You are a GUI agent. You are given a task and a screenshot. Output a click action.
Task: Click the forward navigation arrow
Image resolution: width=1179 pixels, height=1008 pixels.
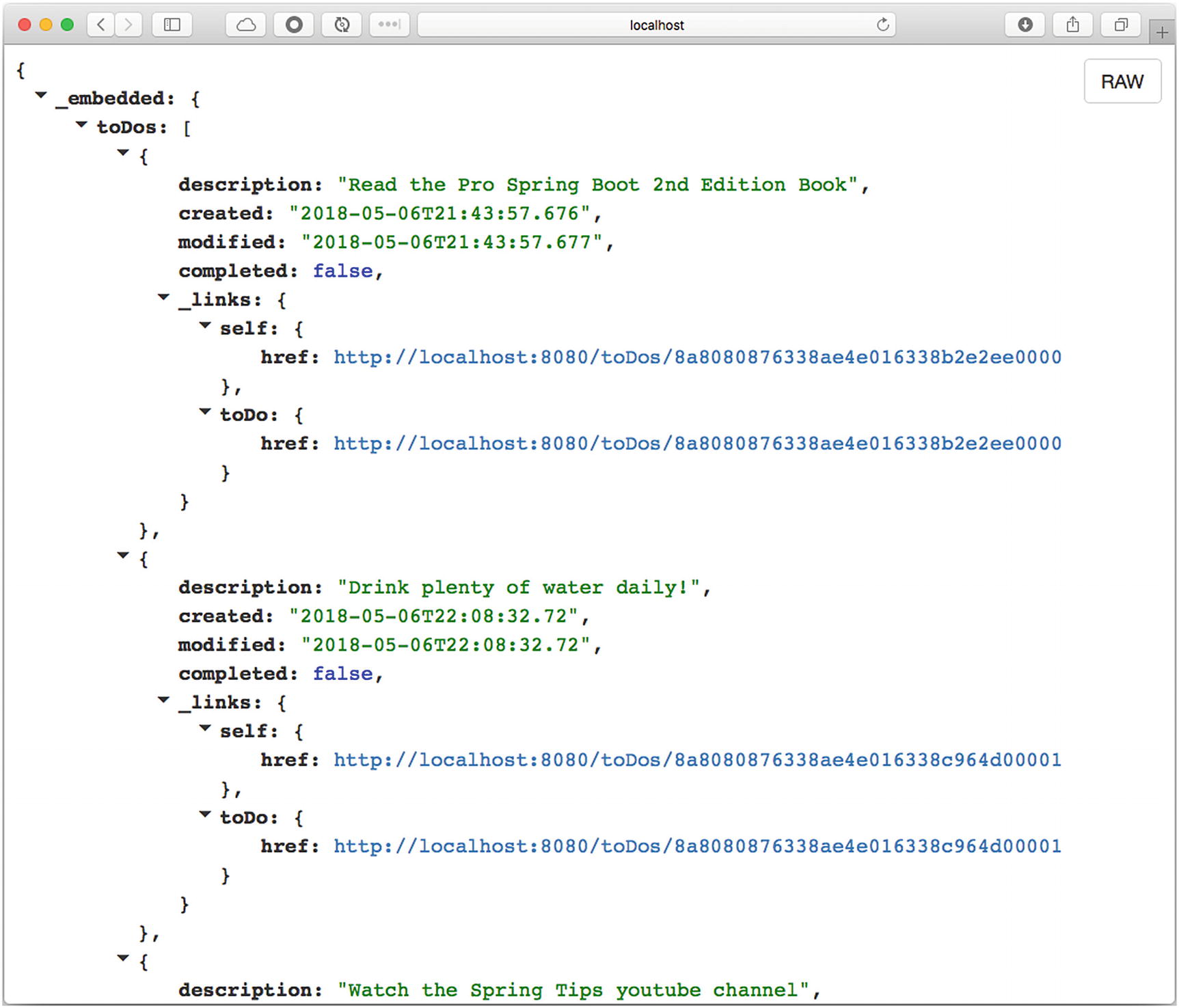pyautogui.click(x=128, y=25)
